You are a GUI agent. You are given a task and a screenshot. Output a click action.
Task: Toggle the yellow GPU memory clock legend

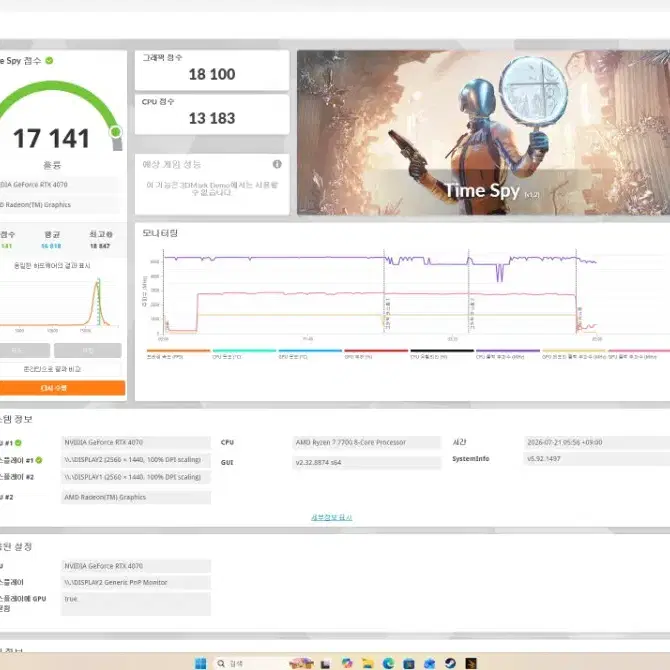pos(574,354)
